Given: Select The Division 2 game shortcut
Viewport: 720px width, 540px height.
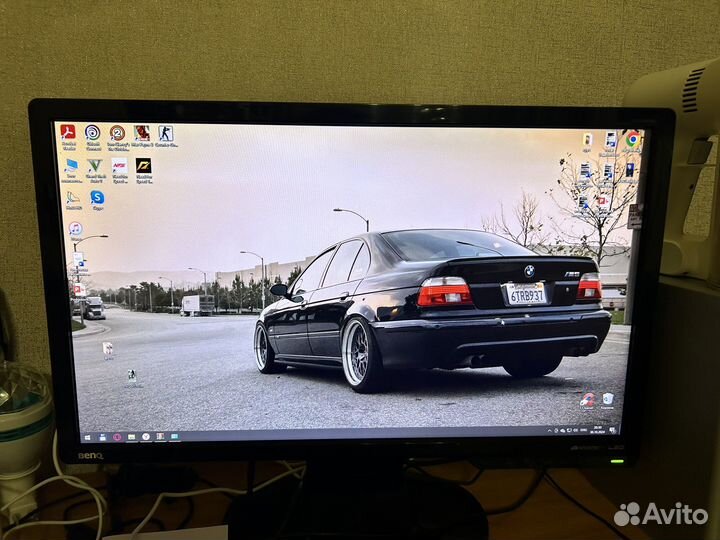Looking at the screenshot, I should click(117, 132).
